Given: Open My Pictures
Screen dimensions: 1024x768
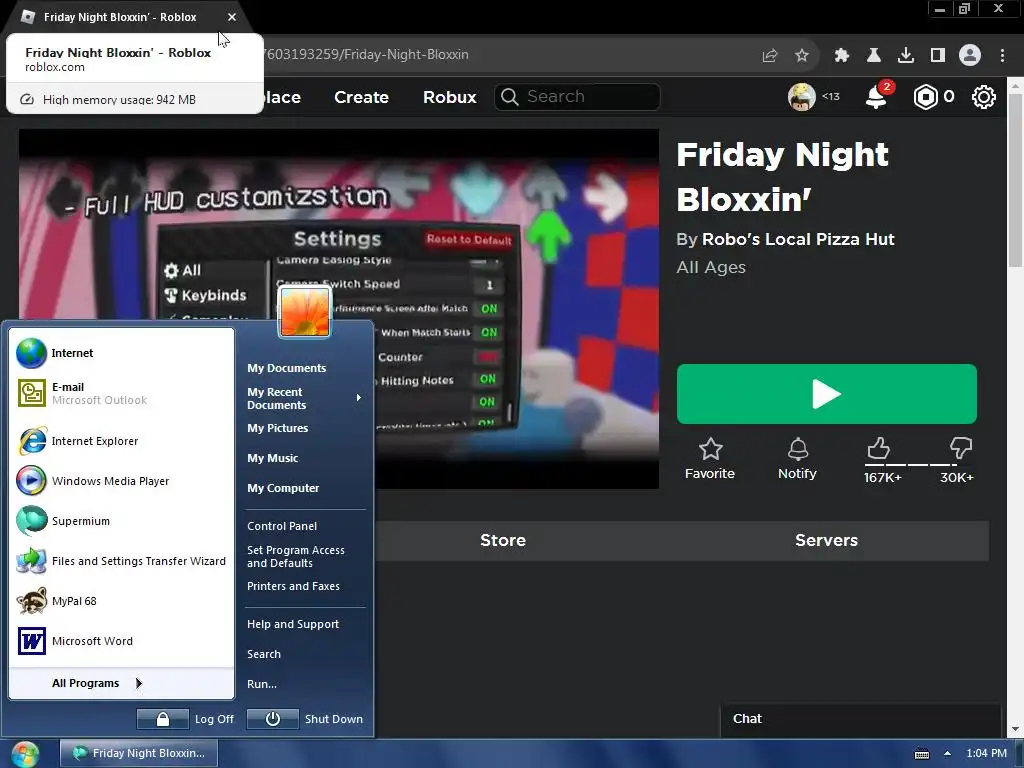Looking at the screenshot, I should pyautogui.click(x=278, y=428).
